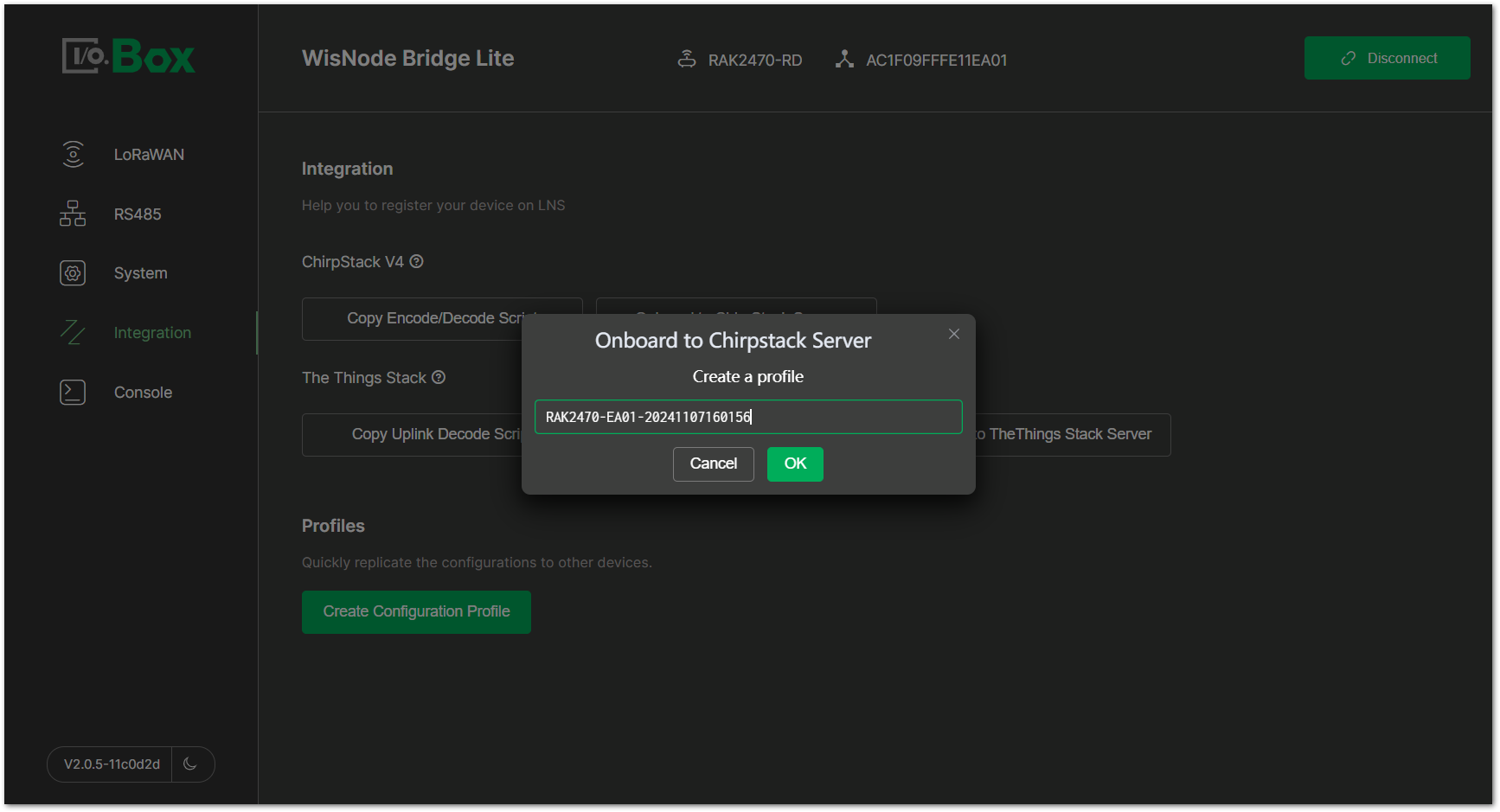Click the Disconnect button
The height and width of the screenshot is (812, 1500).
[x=1387, y=58]
